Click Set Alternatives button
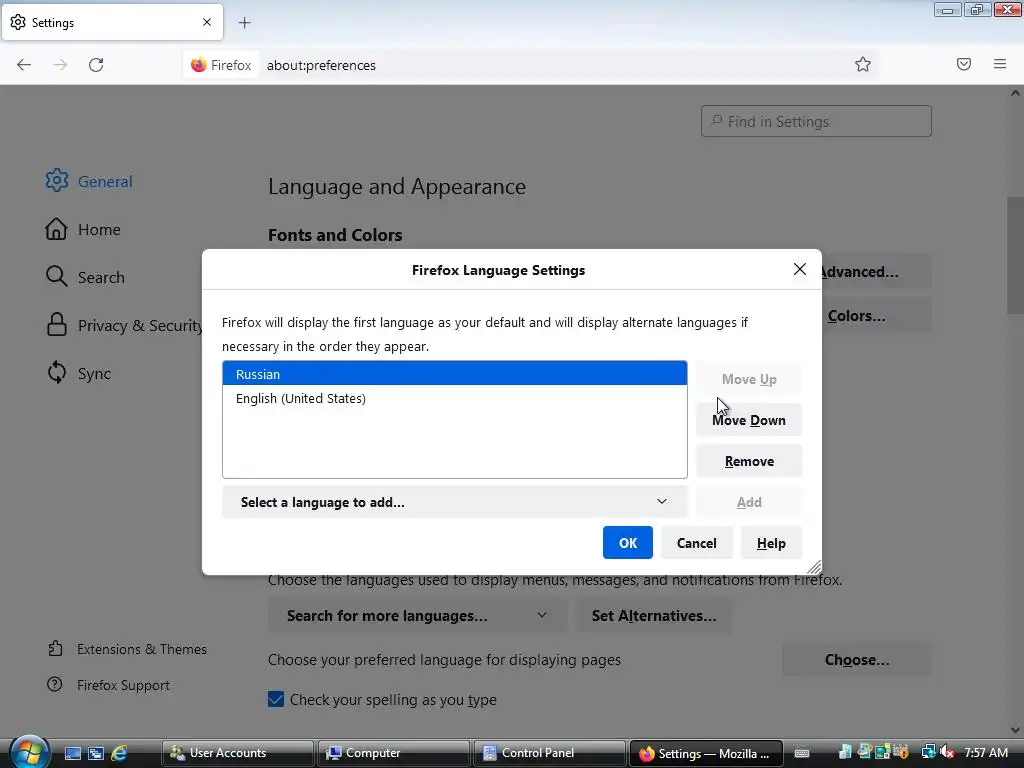This screenshot has height=768, width=1024. tap(654, 616)
